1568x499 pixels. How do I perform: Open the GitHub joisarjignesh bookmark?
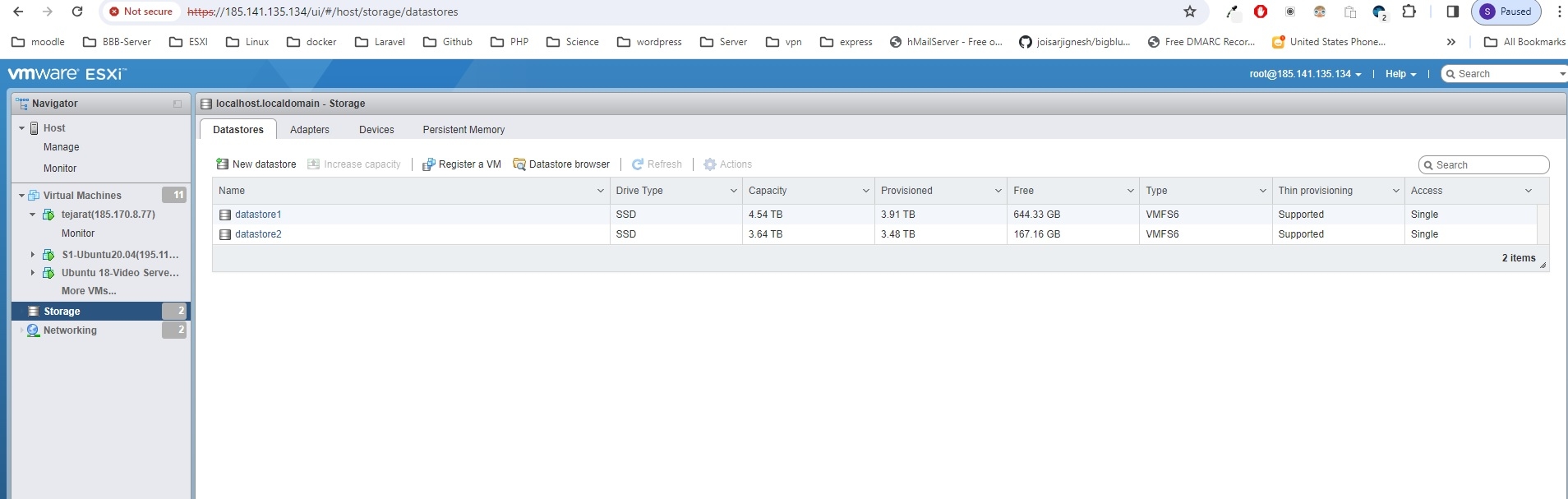[1075, 42]
